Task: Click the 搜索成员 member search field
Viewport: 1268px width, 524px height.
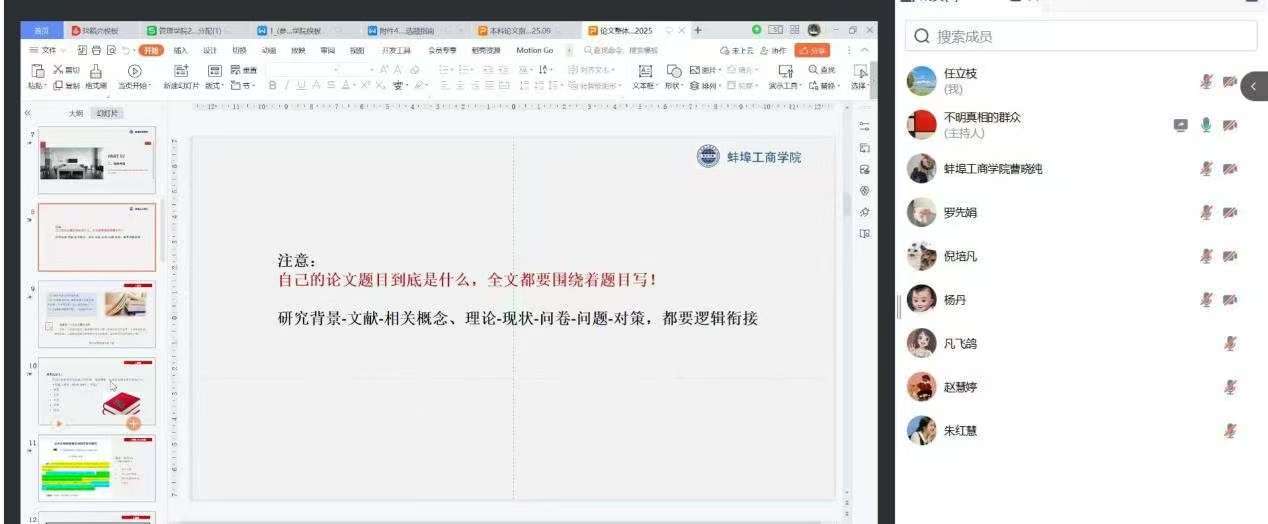Action: [1080, 37]
